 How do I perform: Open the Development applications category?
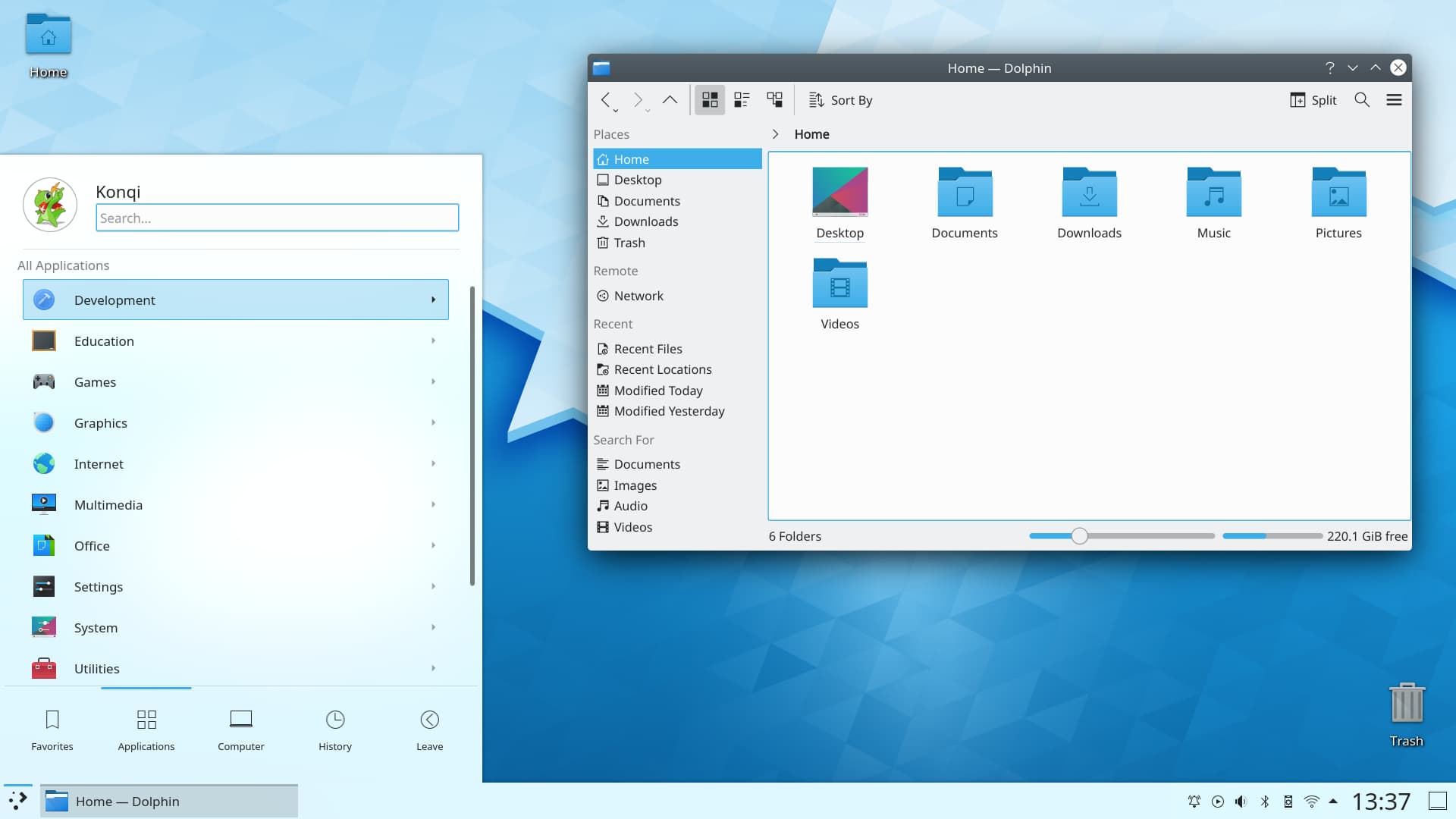point(235,300)
